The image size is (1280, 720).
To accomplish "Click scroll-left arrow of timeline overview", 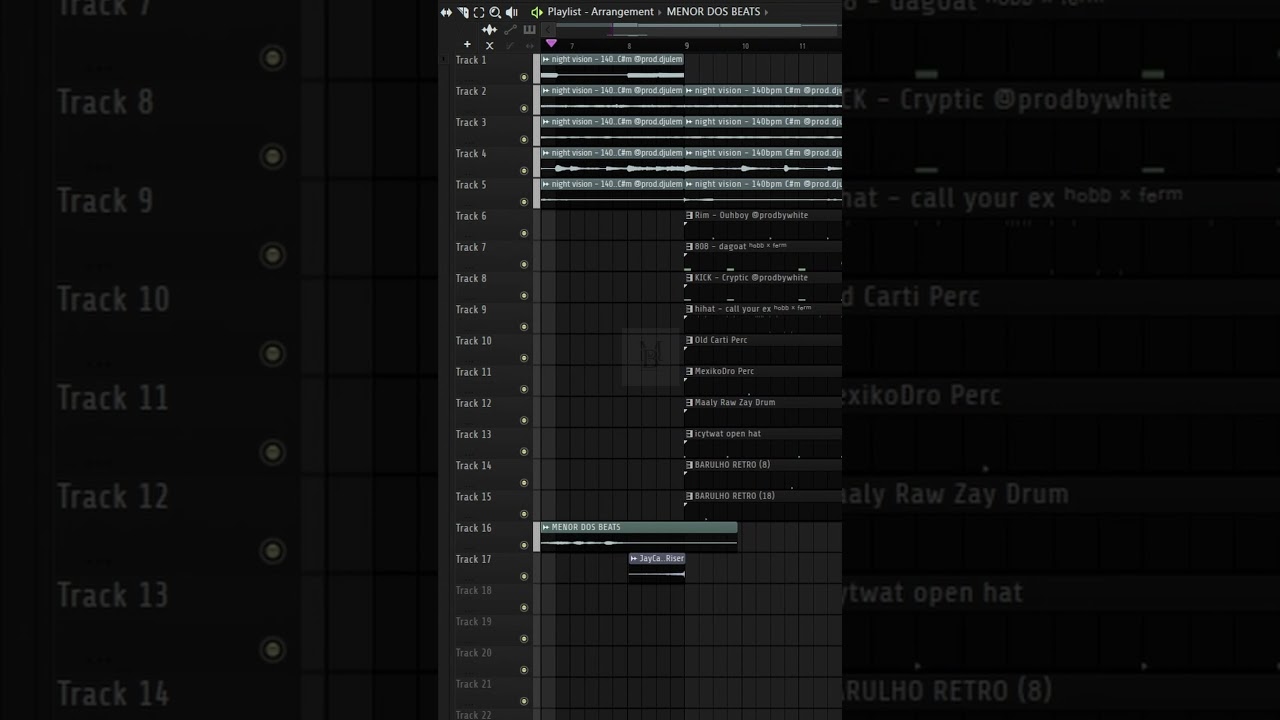I will pos(548,29).
